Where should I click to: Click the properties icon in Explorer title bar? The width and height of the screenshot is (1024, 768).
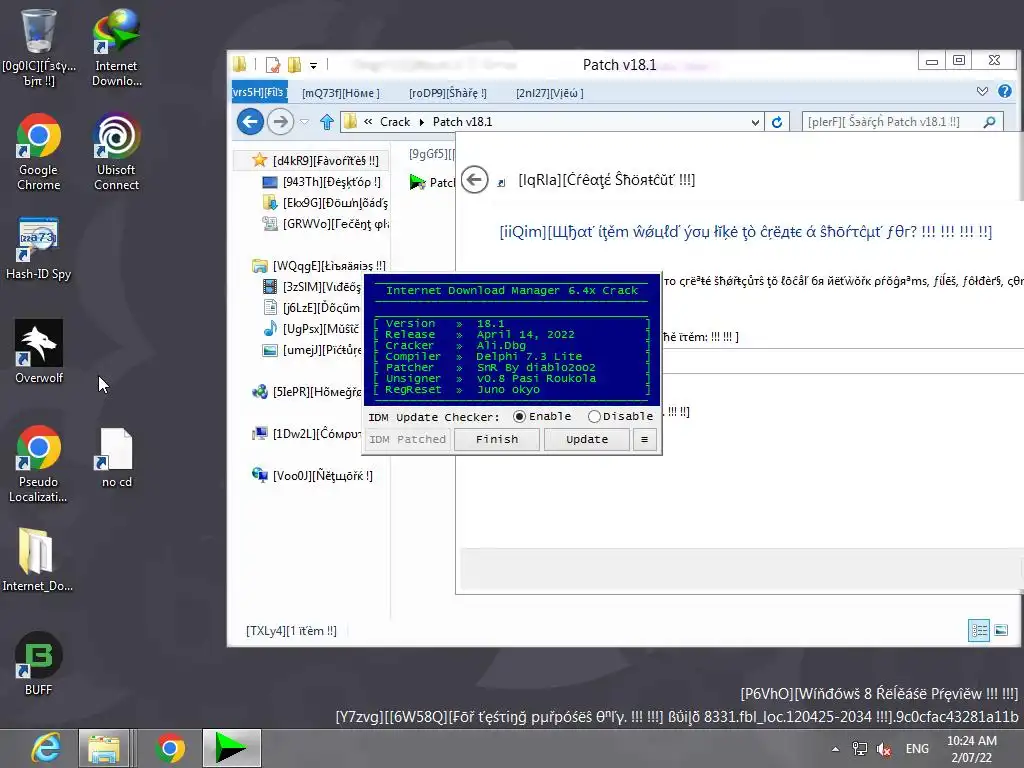[273, 65]
